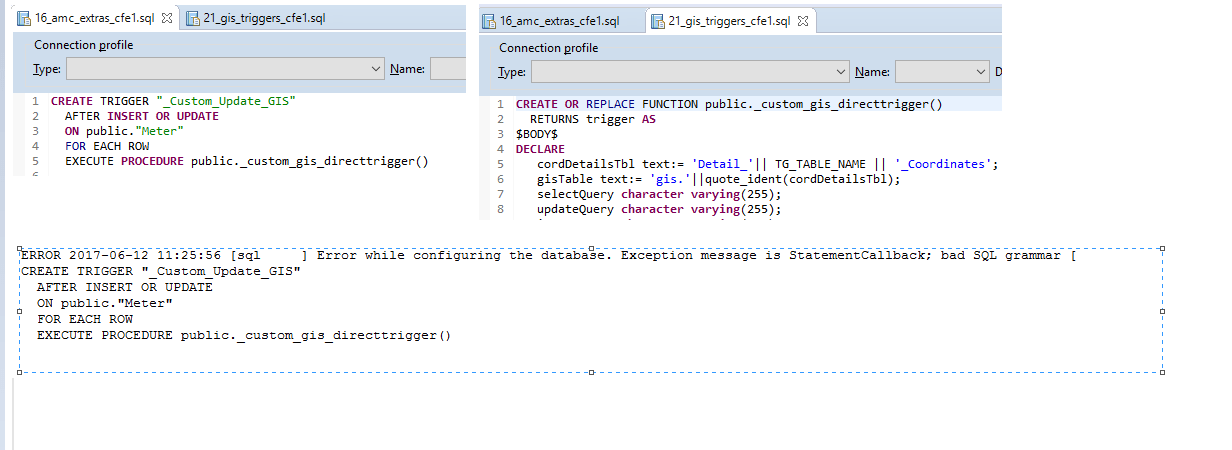The image size is (1232, 450).
Task: Click the gisTable text declaration line
Action: pyautogui.click(x=719, y=179)
